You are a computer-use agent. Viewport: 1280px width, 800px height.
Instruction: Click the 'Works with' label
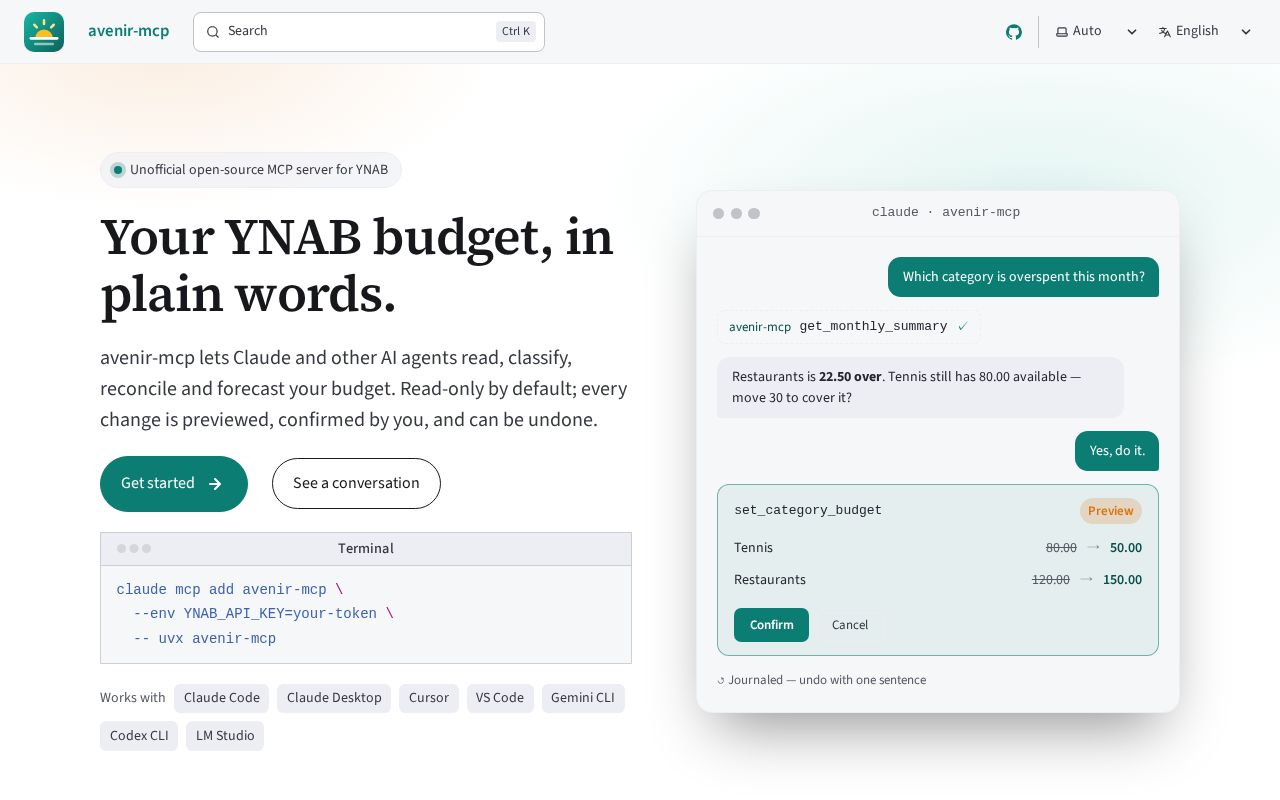point(133,698)
